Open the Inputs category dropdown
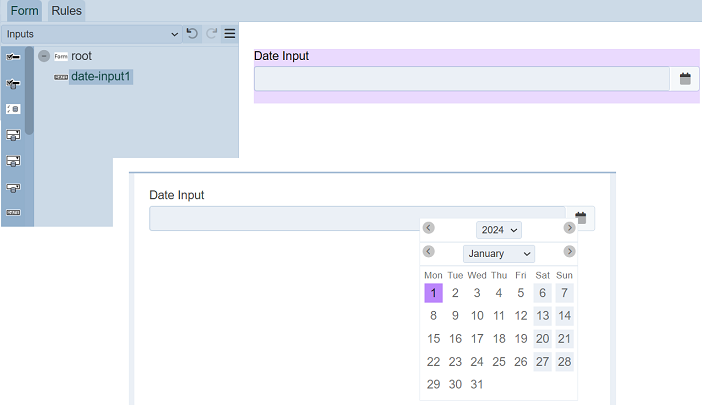 pos(90,33)
